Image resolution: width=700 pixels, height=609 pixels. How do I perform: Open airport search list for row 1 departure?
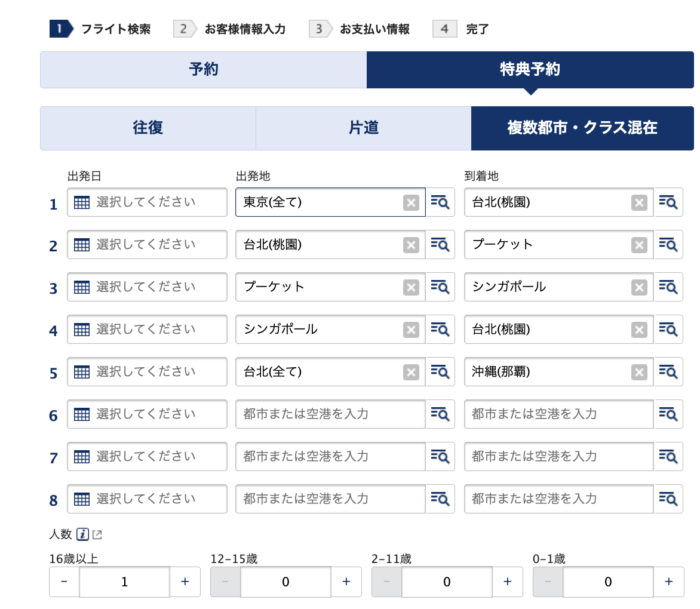click(440, 203)
